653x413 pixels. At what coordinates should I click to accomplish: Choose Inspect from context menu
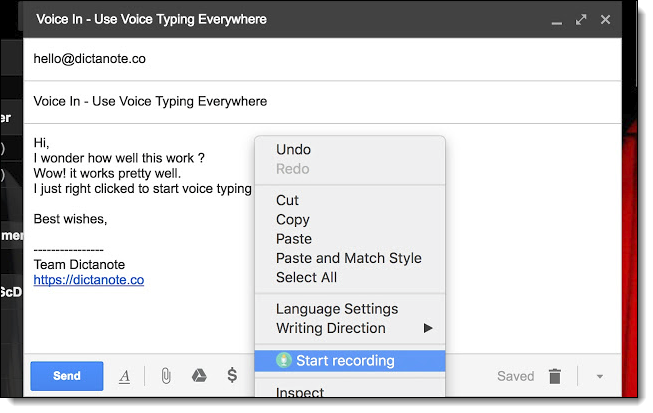click(350, 391)
